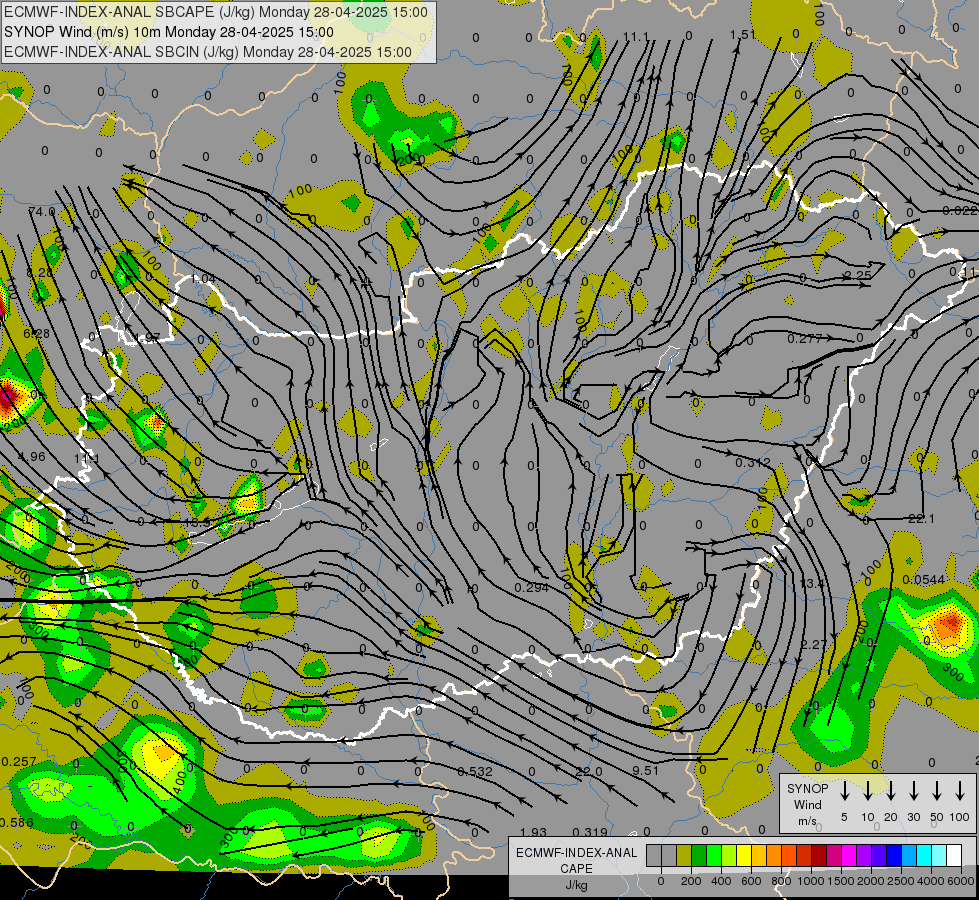
Task: Click the 6000 tick label on the CAPE scale
Action: pyautogui.click(x=962, y=881)
